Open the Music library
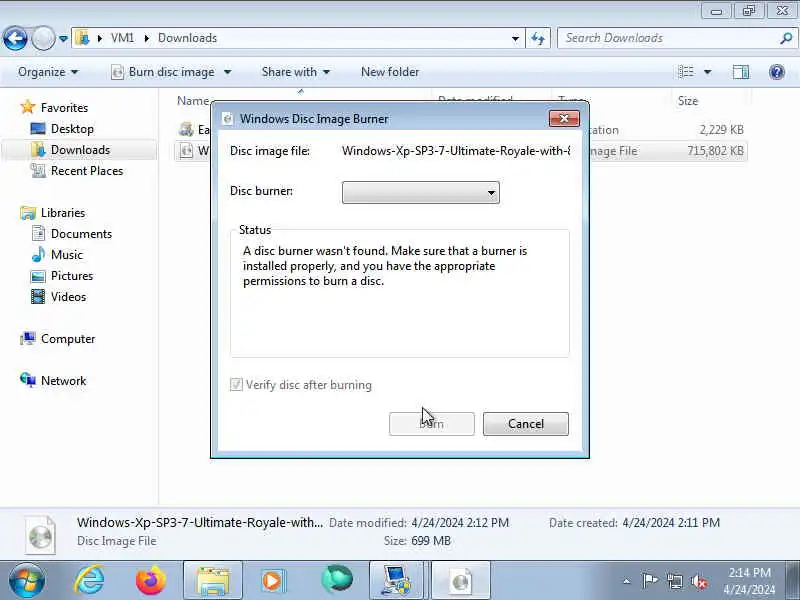 66,254
